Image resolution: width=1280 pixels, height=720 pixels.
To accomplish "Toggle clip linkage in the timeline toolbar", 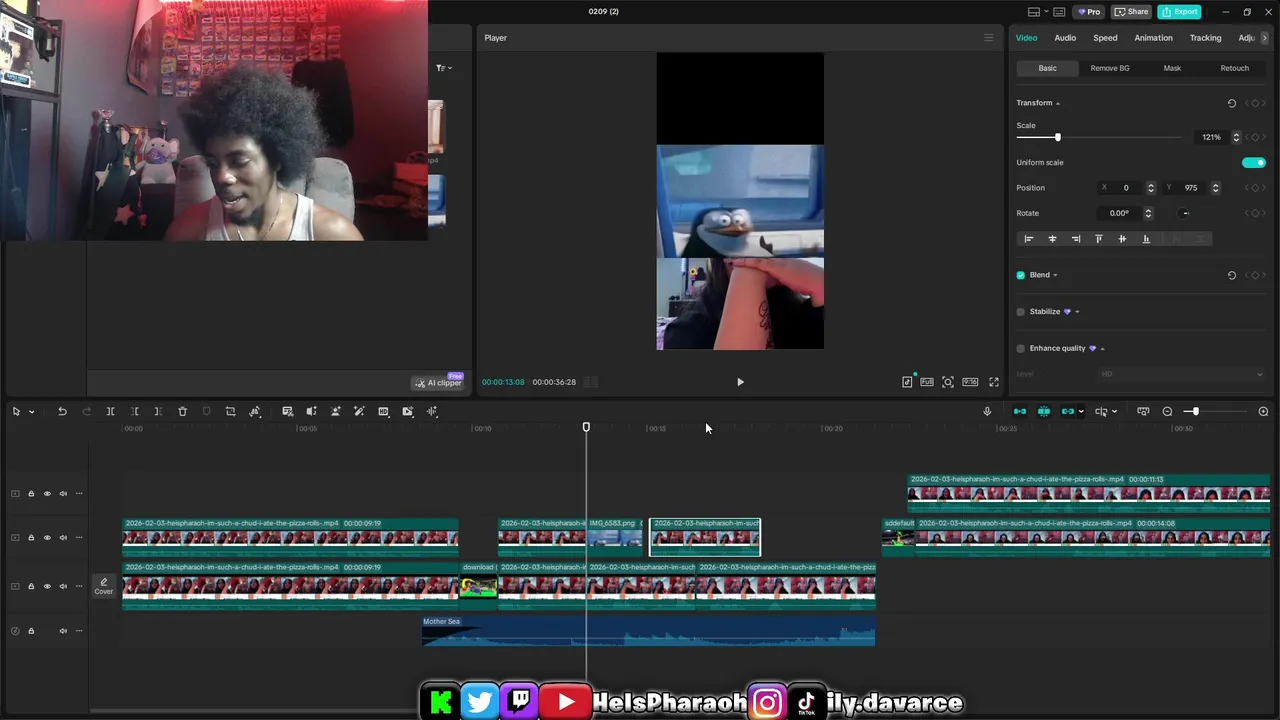I will (x=1068, y=411).
